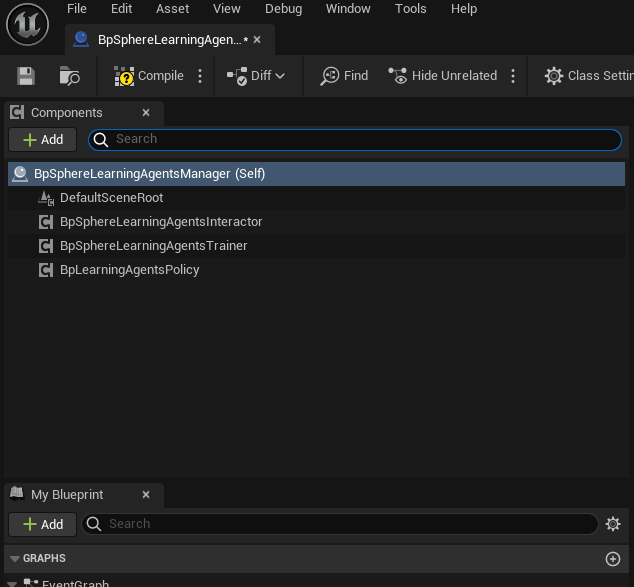Click the Components tab icon

(x=17, y=112)
